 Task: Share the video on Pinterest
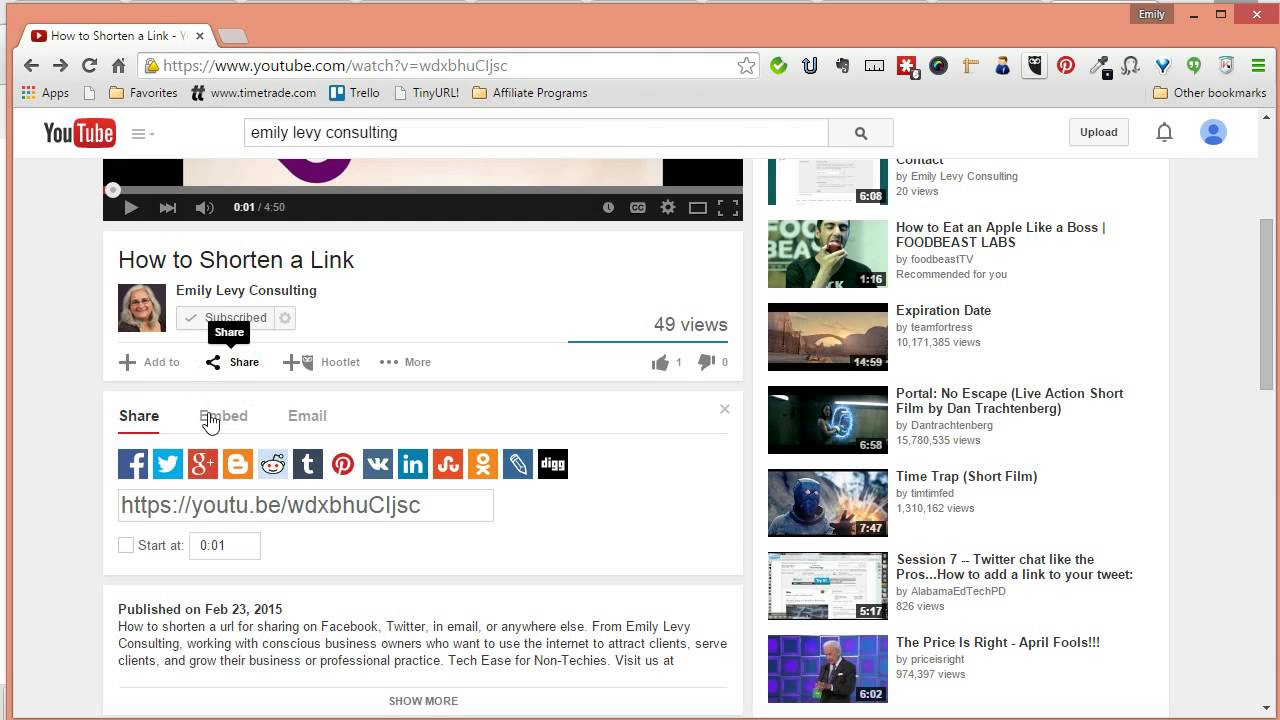343,464
